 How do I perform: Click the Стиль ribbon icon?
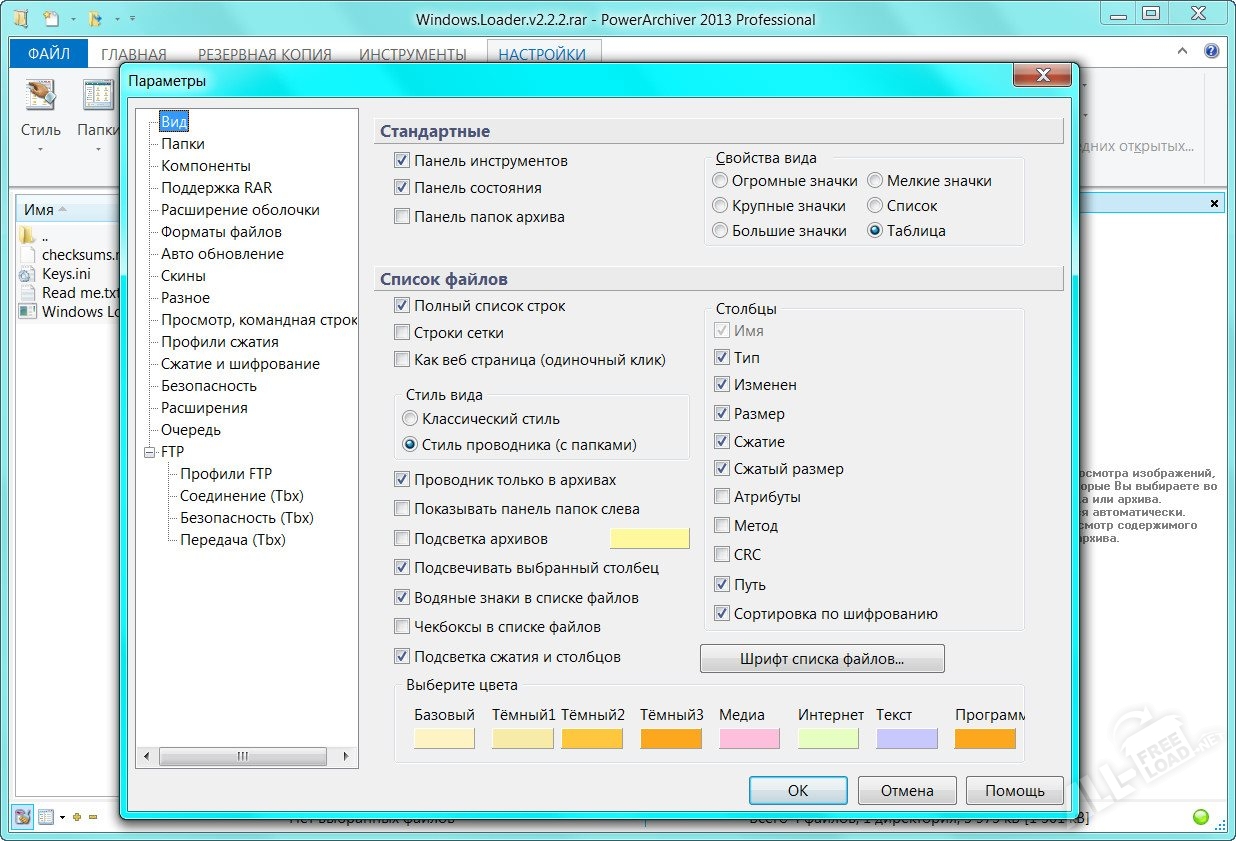[41, 95]
